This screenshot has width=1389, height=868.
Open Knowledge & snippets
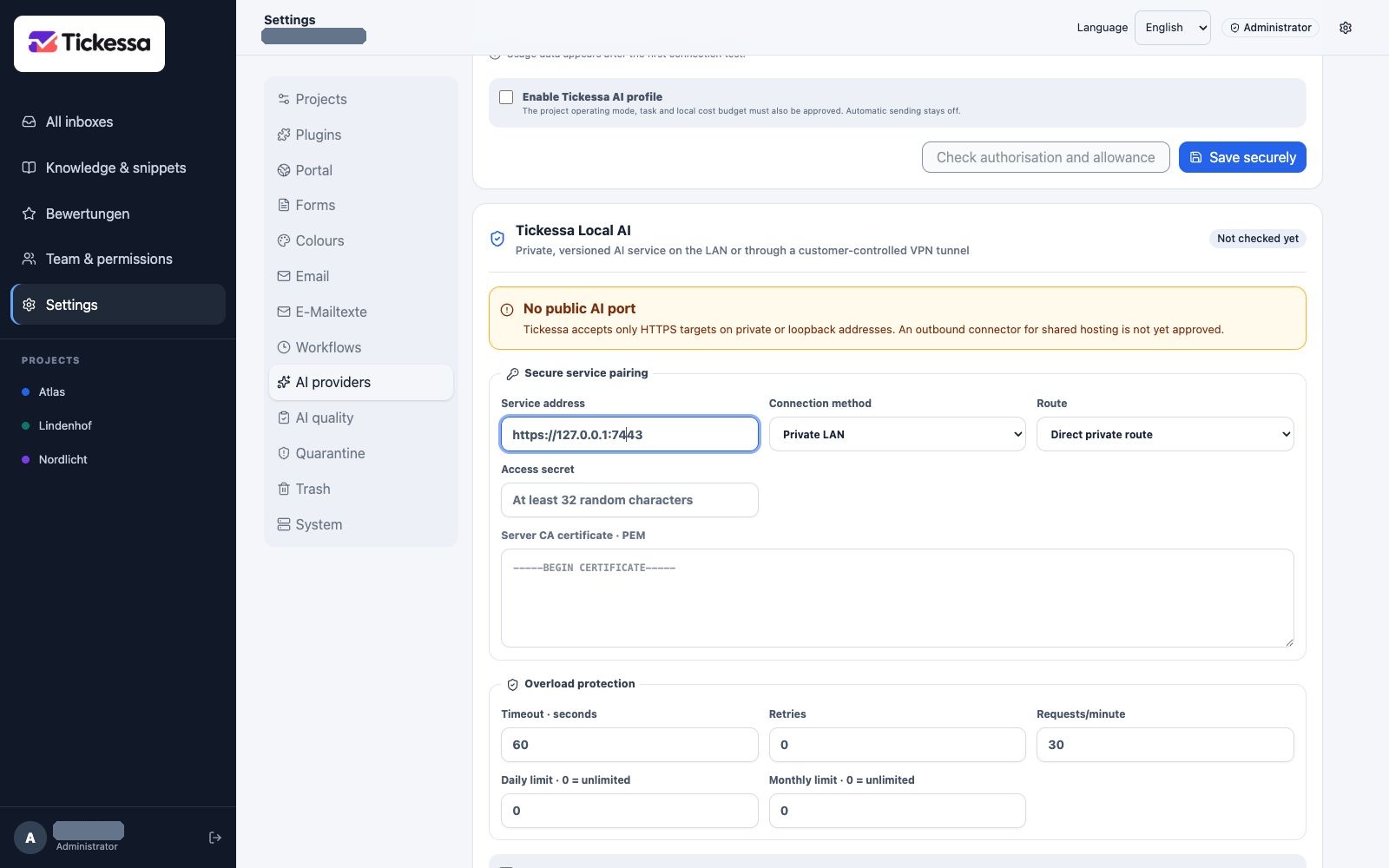pyautogui.click(x=118, y=168)
